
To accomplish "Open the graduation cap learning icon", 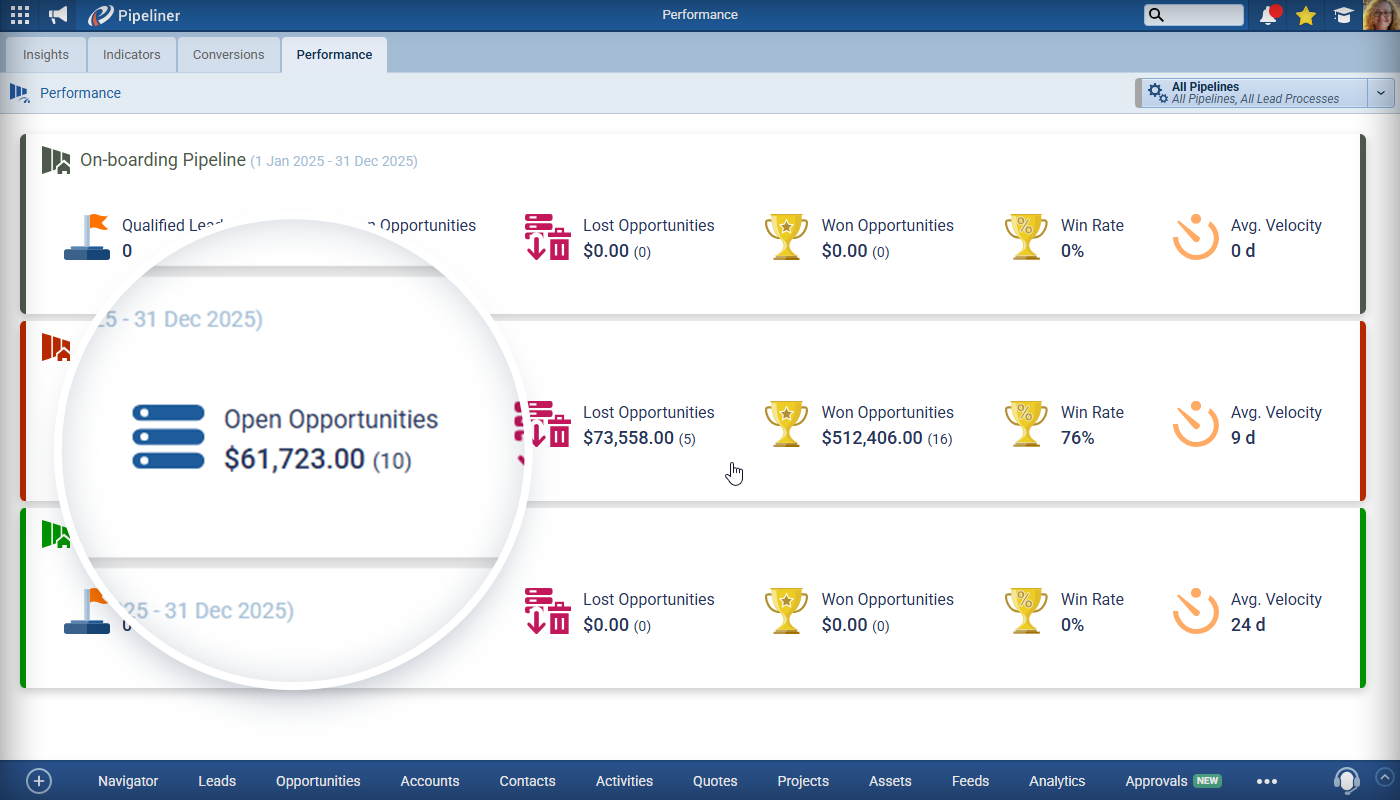I will pyautogui.click(x=1343, y=15).
